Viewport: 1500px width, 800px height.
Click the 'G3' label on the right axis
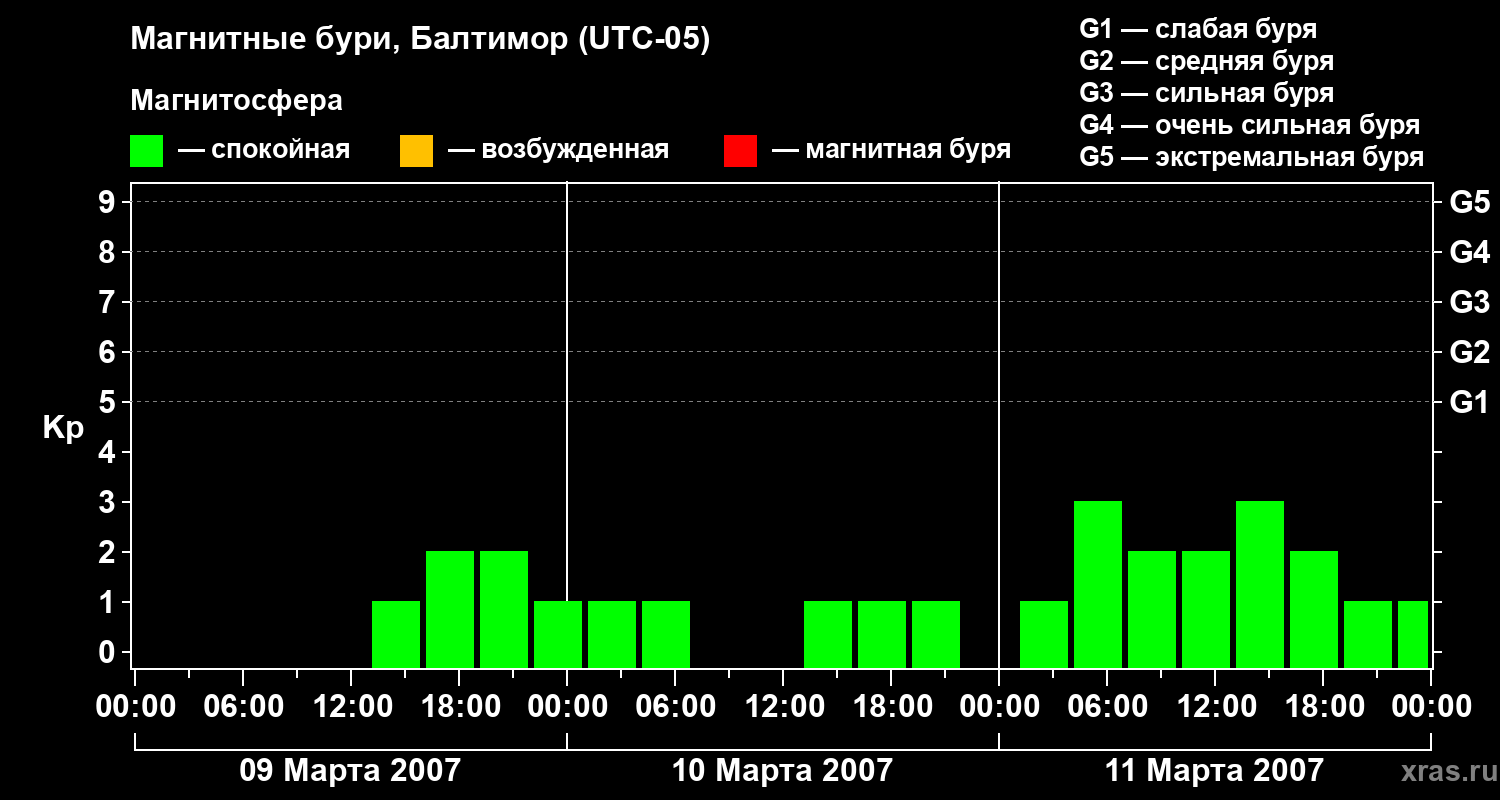tap(1469, 302)
